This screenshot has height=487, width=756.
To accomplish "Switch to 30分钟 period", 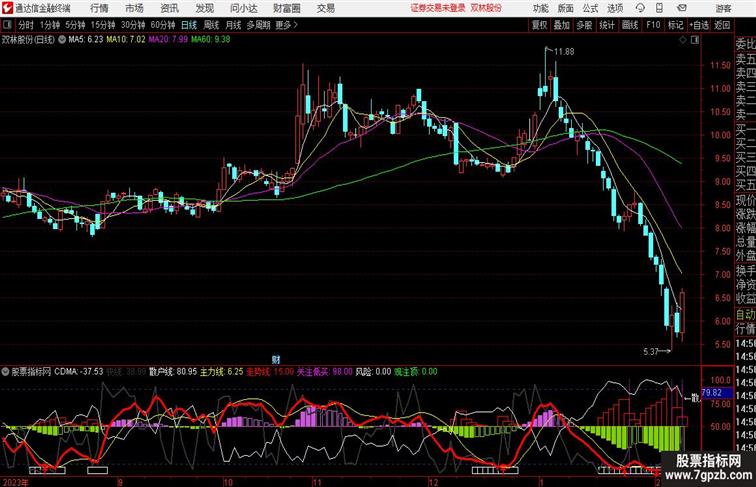I will tap(133, 25).
